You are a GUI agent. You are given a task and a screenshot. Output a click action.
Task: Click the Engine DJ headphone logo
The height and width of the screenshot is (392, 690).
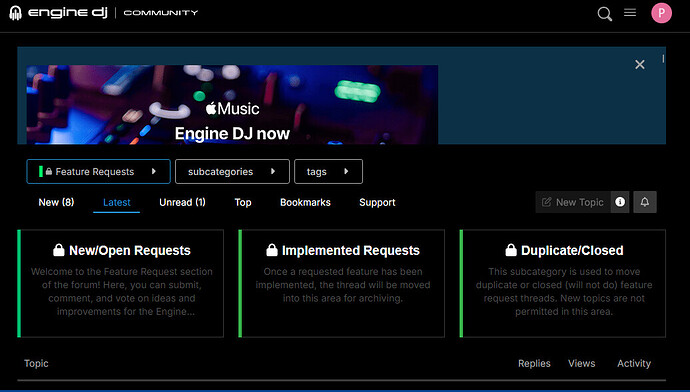coord(15,13)
